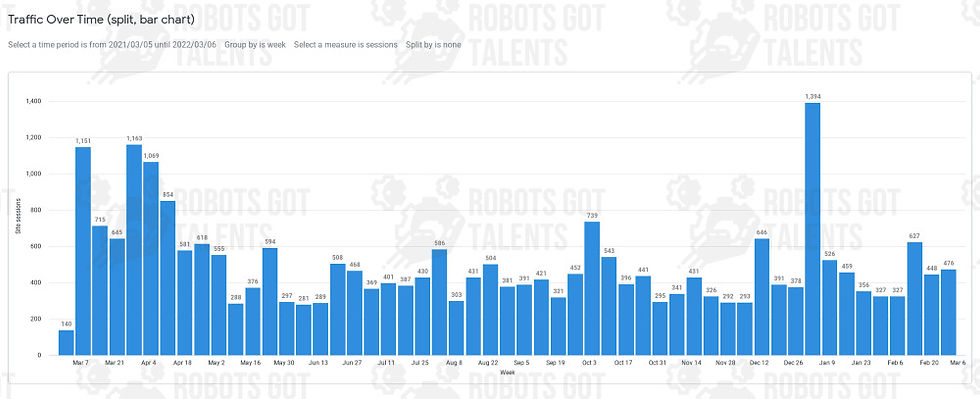
Task: Click the chart title 'Traffic Over Time (split, bar chart)'
Action: click(x=101, y=20)
